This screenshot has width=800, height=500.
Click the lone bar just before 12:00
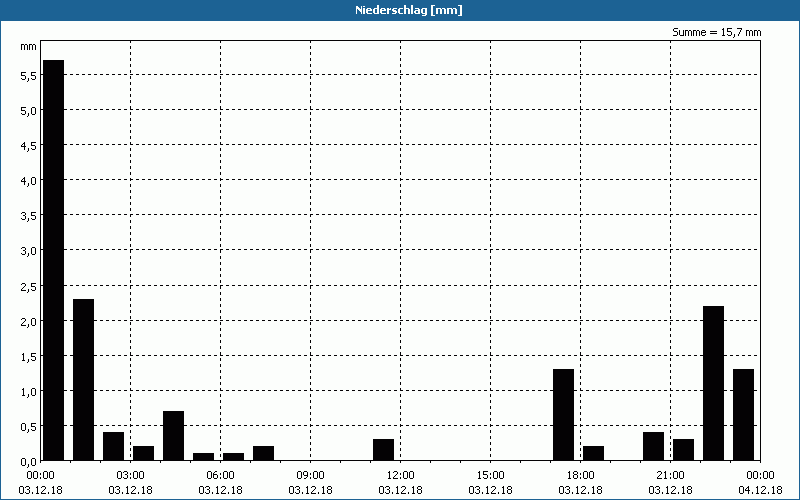coord(384,449)
